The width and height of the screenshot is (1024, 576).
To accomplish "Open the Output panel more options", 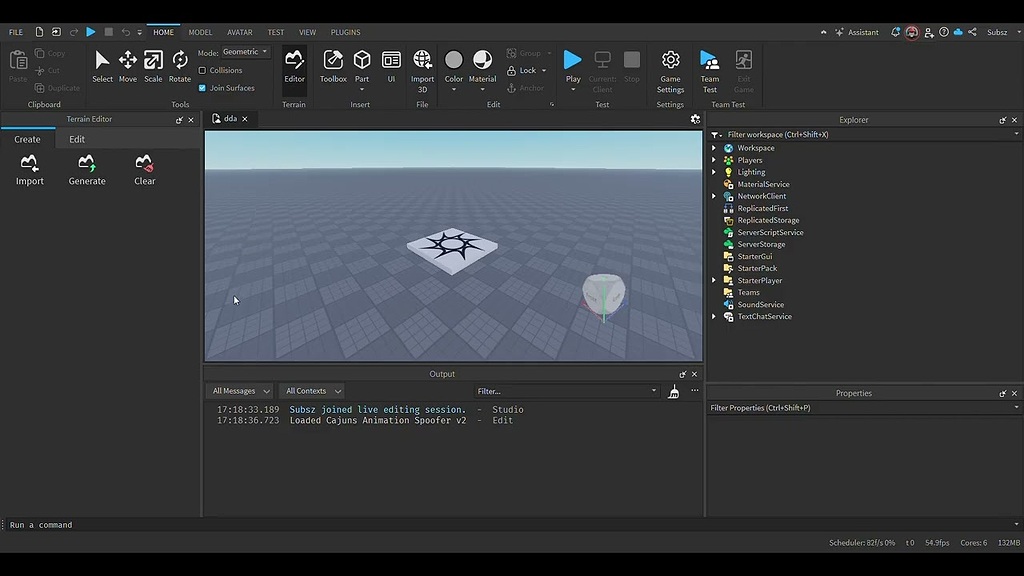I will pos(694,391).
